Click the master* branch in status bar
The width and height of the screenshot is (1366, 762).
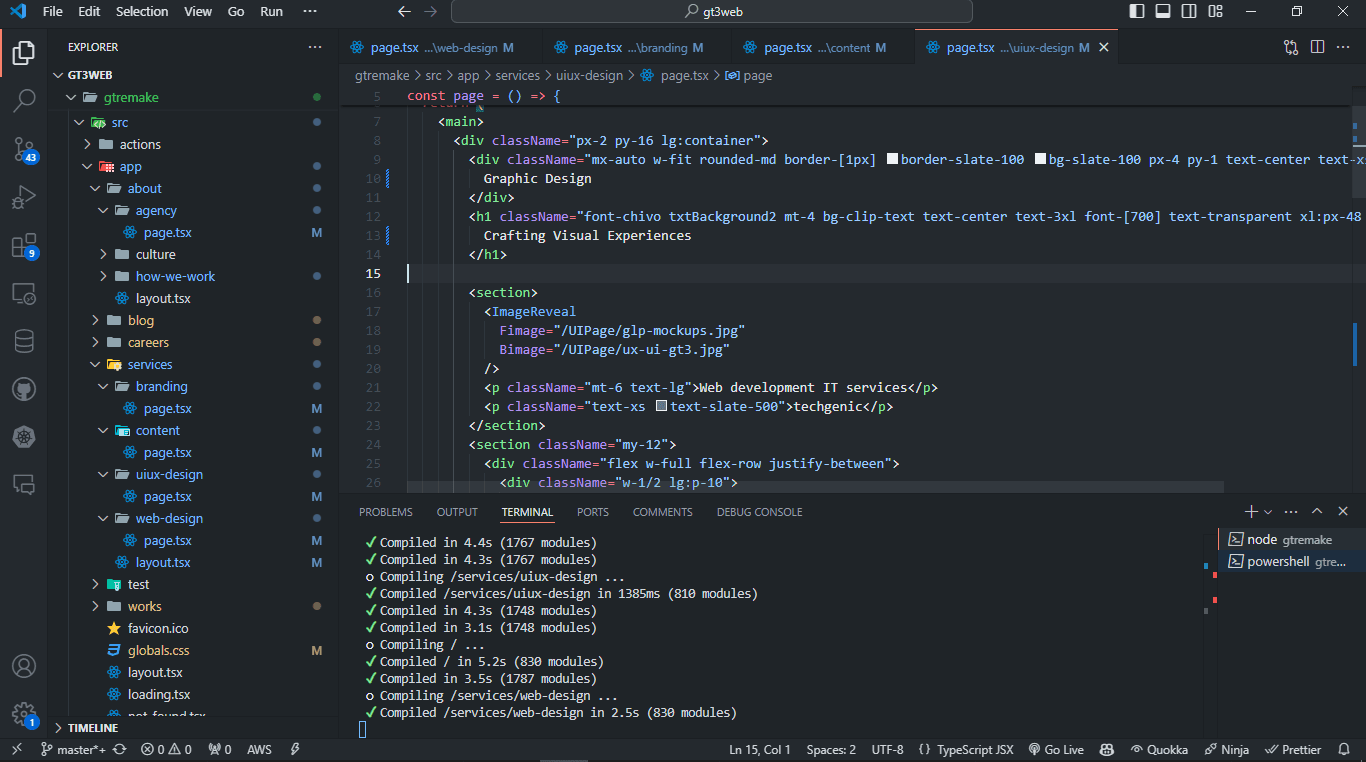tap(73, 749)
